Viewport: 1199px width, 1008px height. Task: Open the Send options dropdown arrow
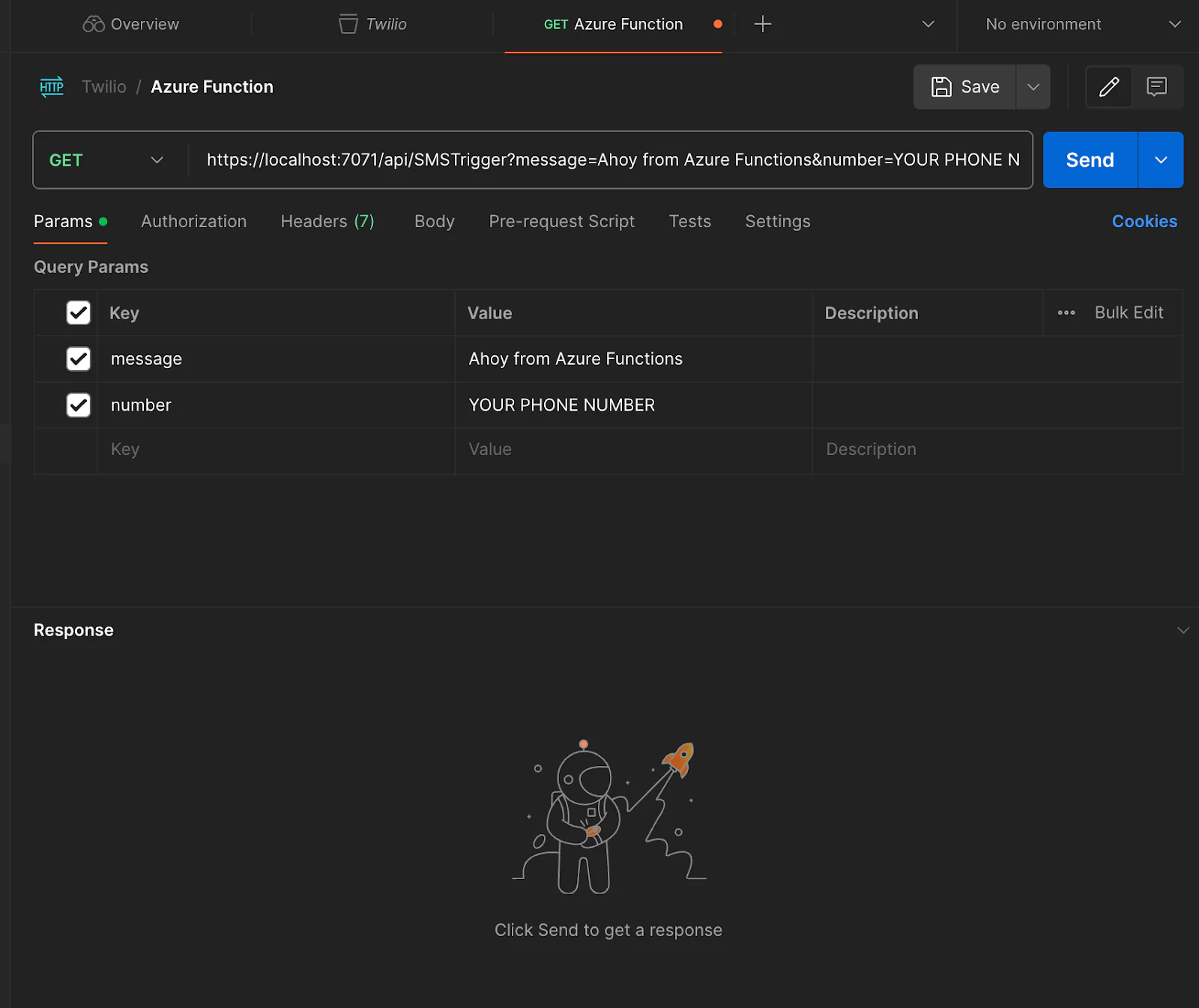click(1161, 160)
